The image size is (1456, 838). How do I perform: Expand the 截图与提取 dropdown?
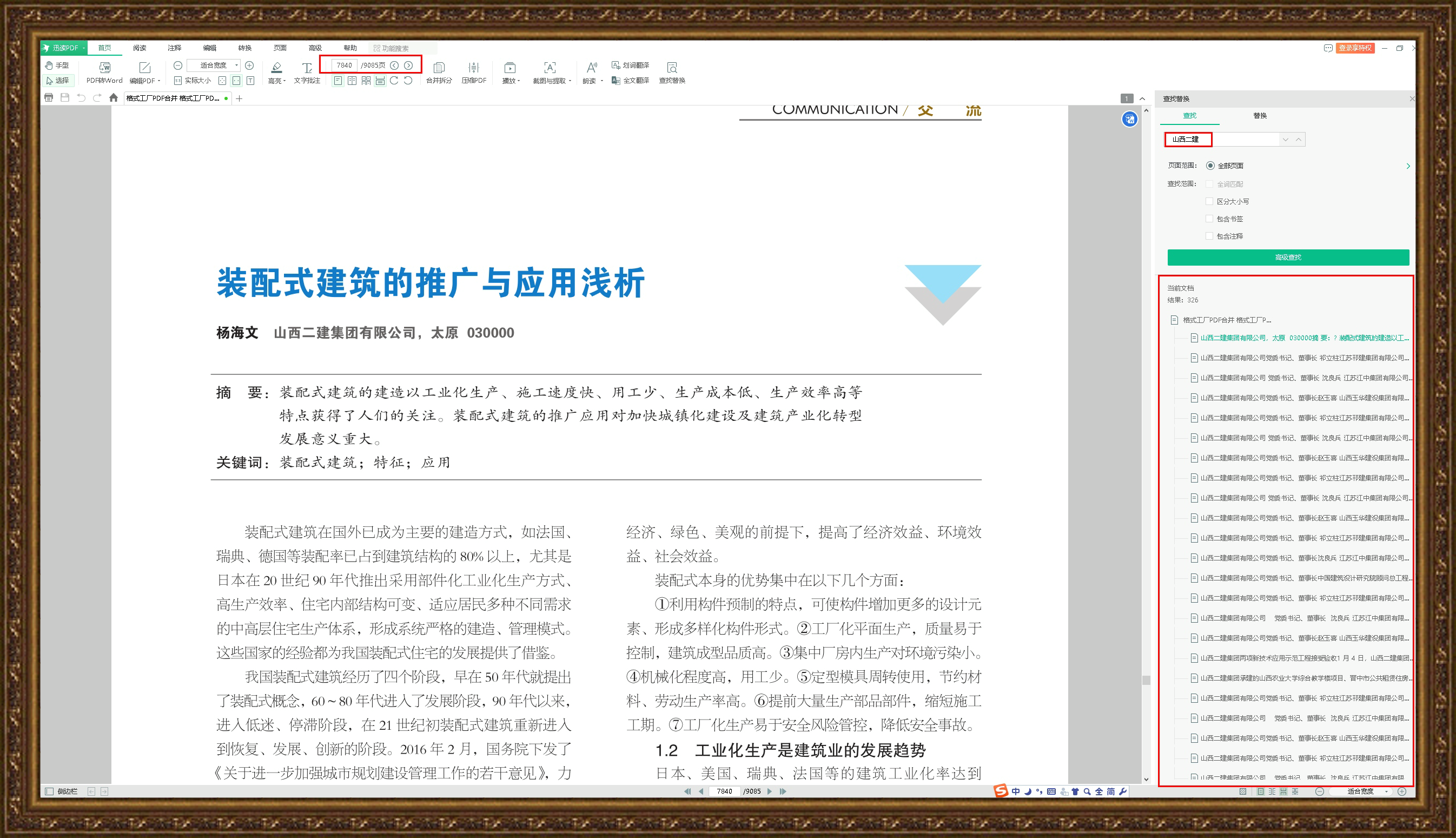[570, 81]
